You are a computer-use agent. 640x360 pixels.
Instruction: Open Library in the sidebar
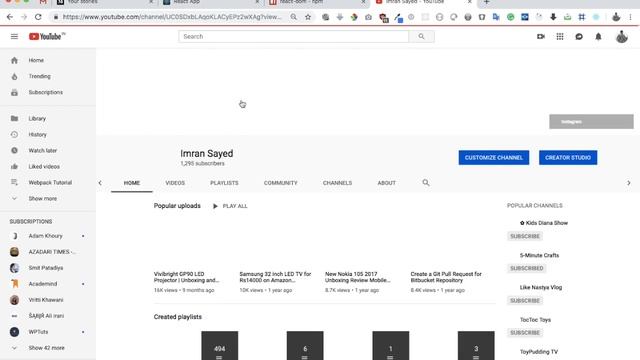tap(48, 118)
